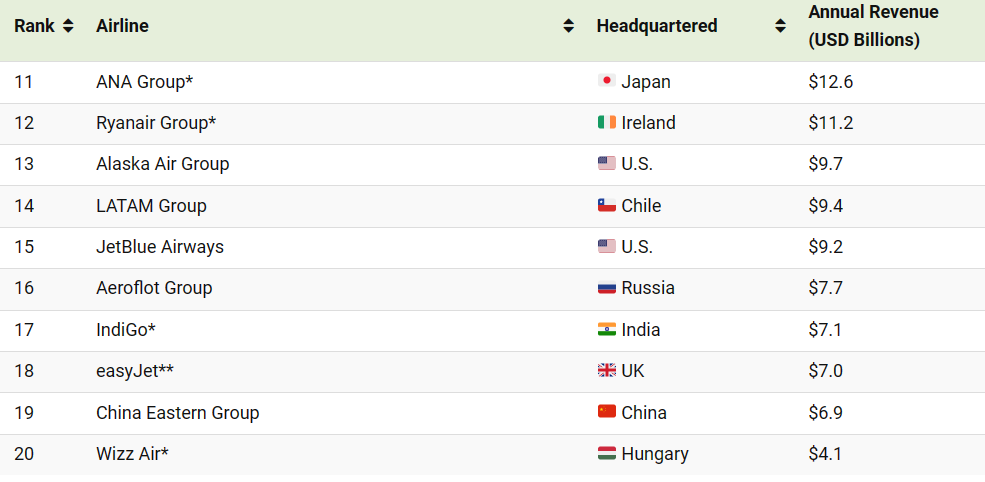Image resolution: width=985 pixels, height=482 pixels.
Task: Click the Annual Revenue column header
Action: click(x=873, y=26)
